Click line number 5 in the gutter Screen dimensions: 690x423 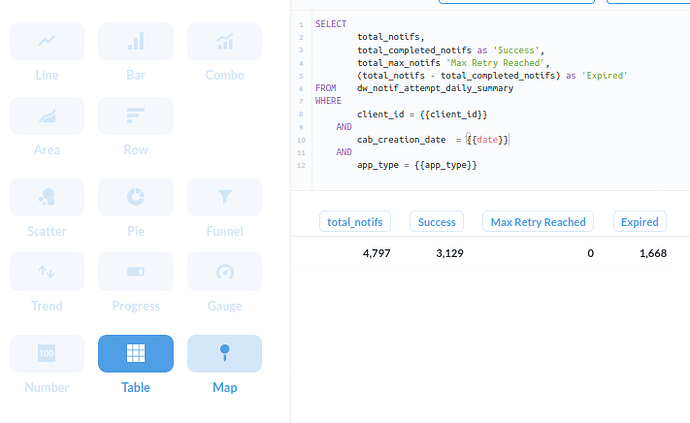click(x=301, y=76)
